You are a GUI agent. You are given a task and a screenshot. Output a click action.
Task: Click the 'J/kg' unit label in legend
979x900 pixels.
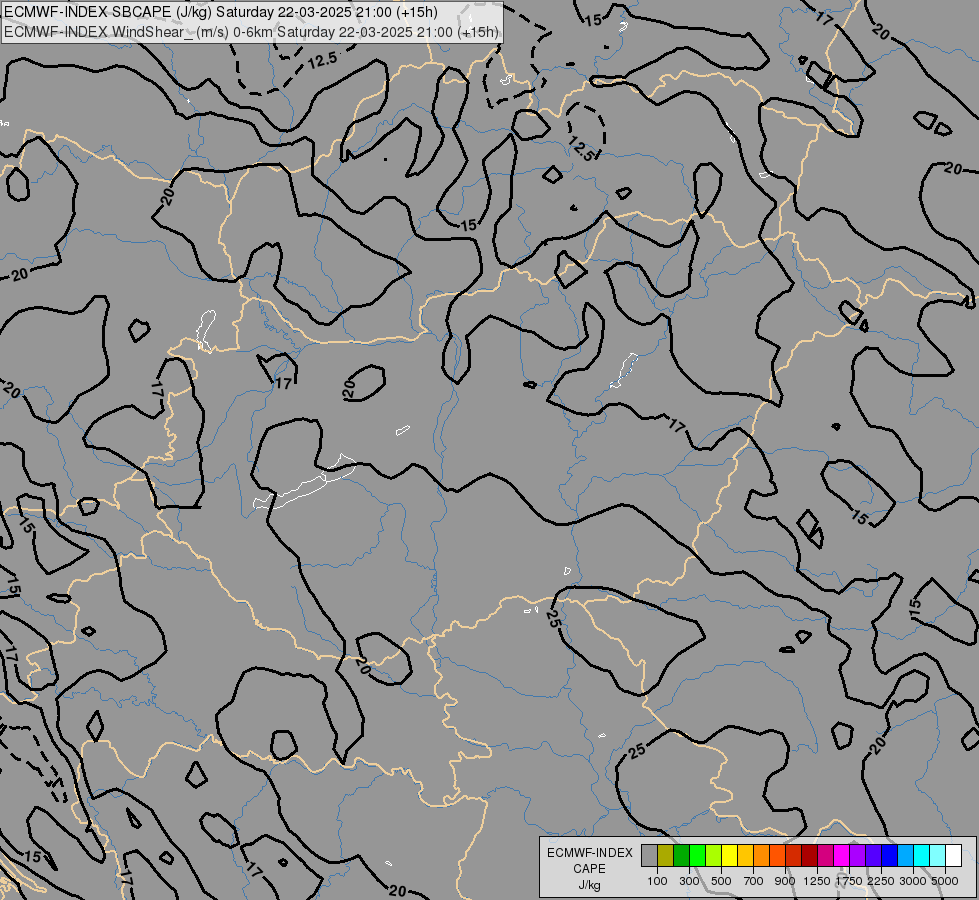coord(589,886)
